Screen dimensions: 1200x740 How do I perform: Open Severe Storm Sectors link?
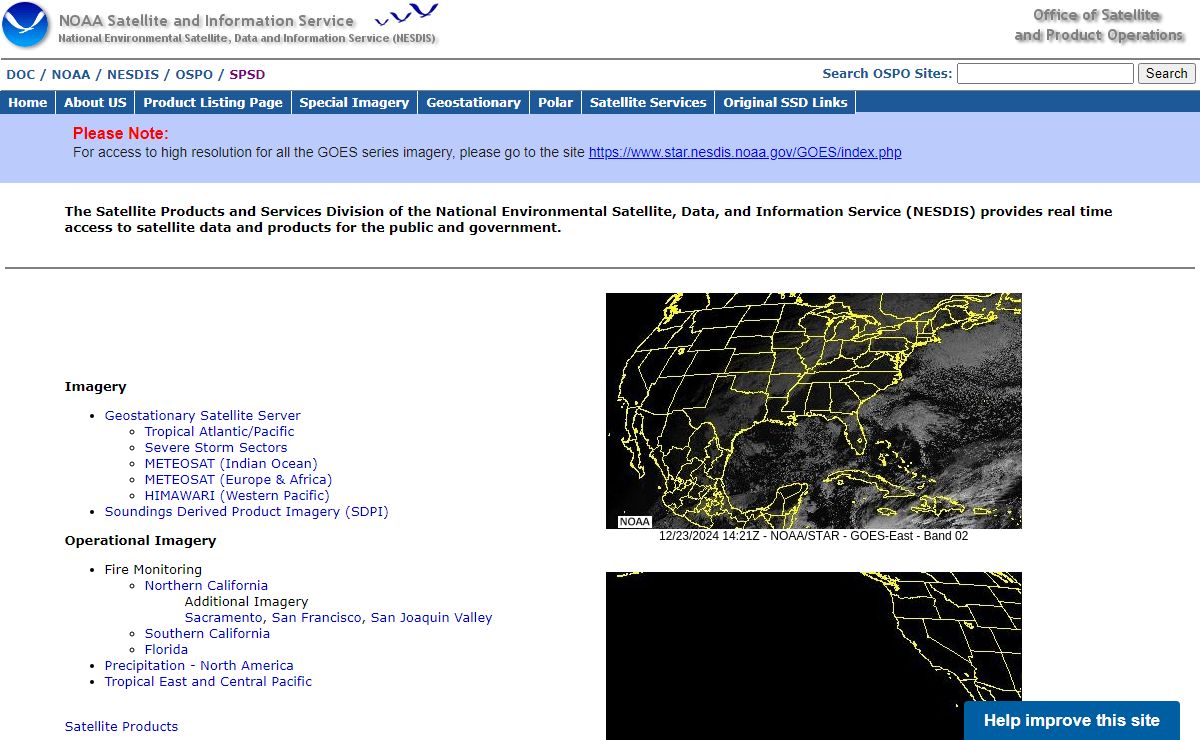216,448
